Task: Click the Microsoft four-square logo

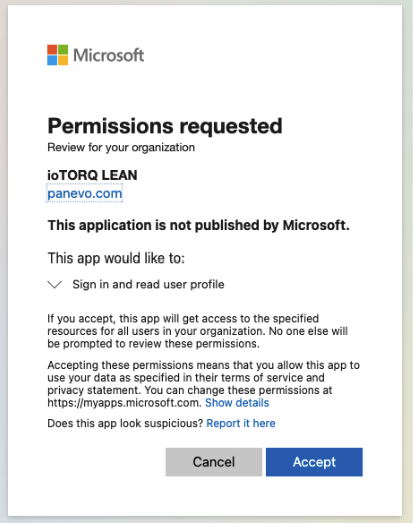Action: pos(57,55)
